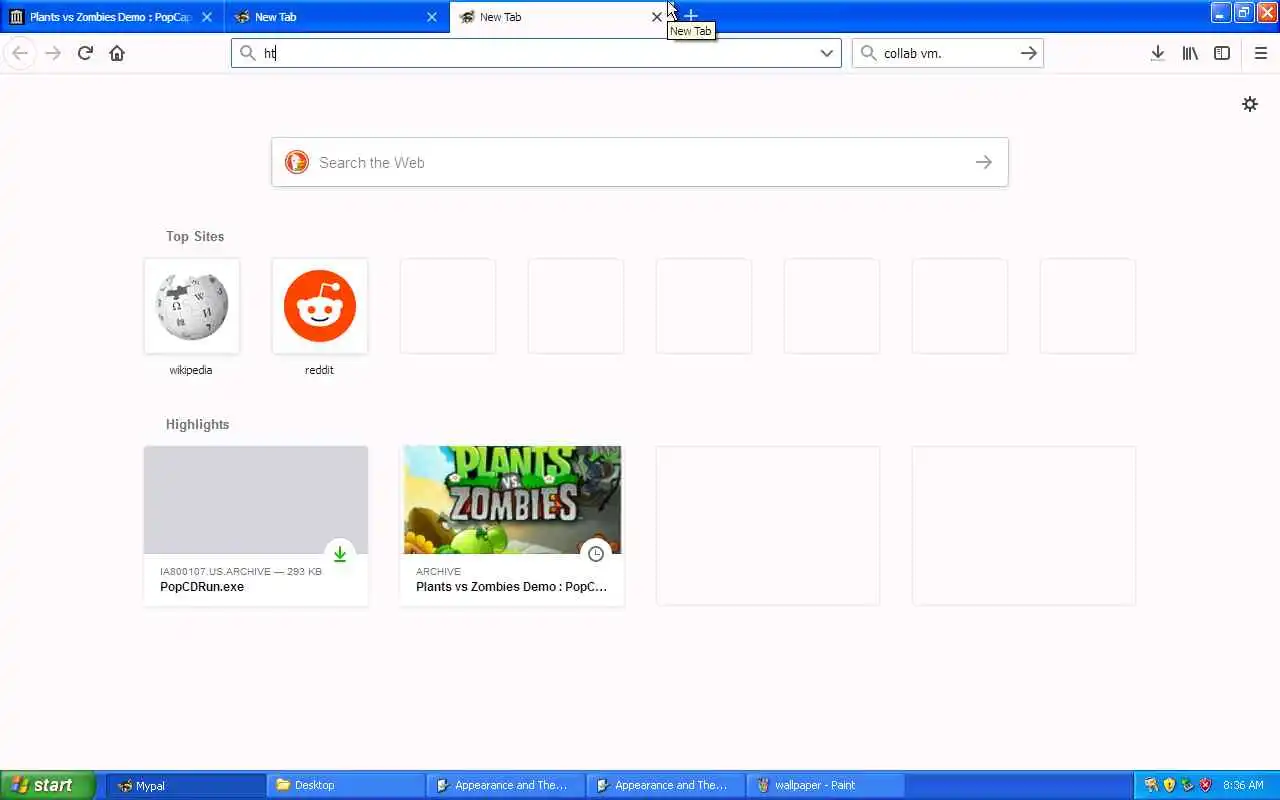1280x800 pixels.
Task: Open the Plants vs Zombies highlight thumbnail
Action: pos(512,500)
